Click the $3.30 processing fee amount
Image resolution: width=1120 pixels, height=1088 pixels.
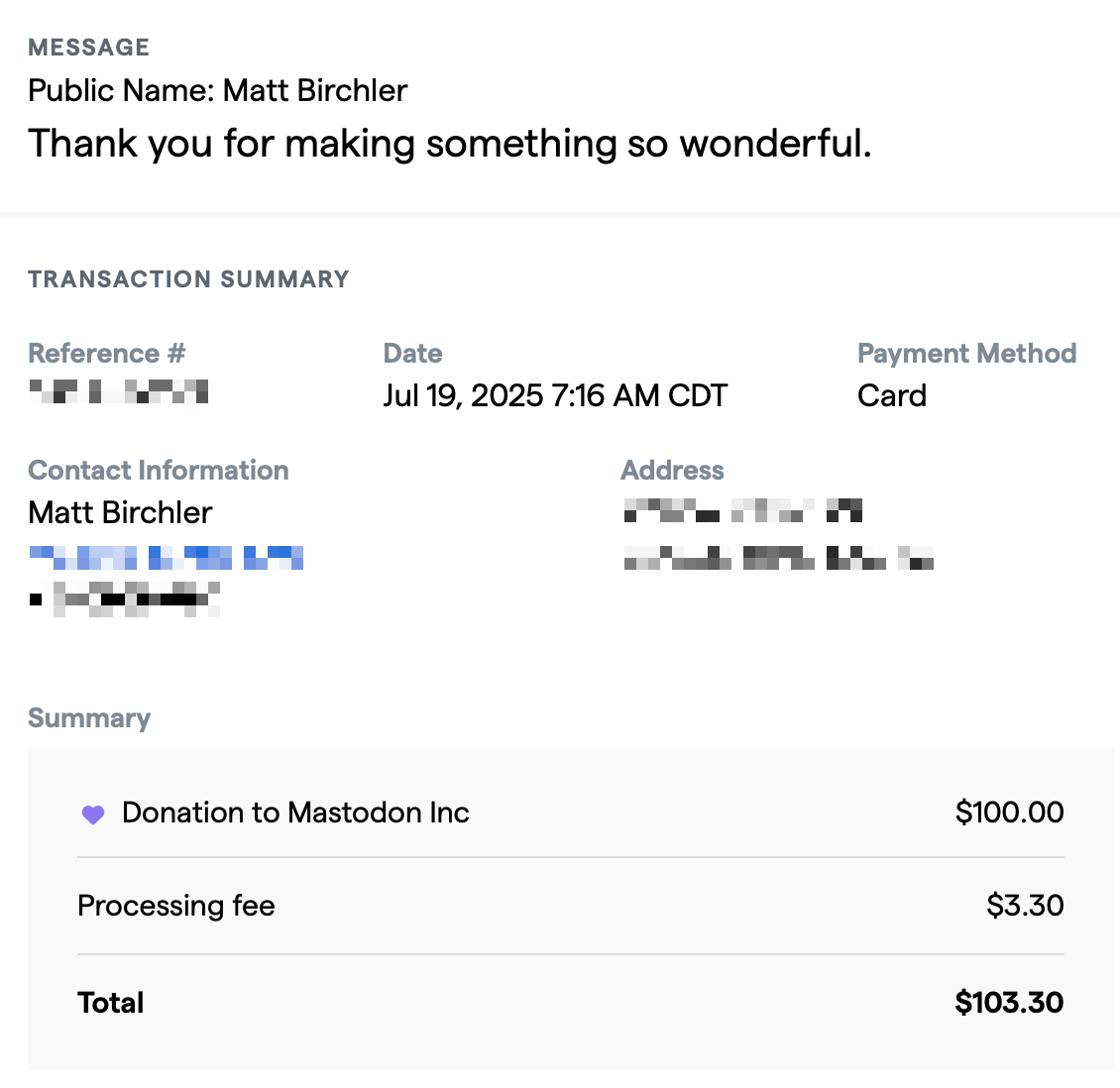pos(1024,906)
